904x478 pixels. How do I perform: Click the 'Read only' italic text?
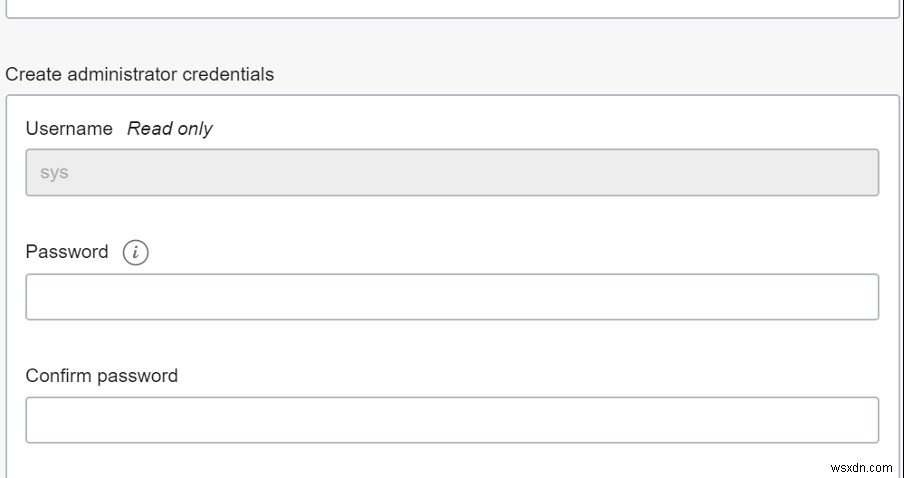pyautogui.click(x=170, y=129)
